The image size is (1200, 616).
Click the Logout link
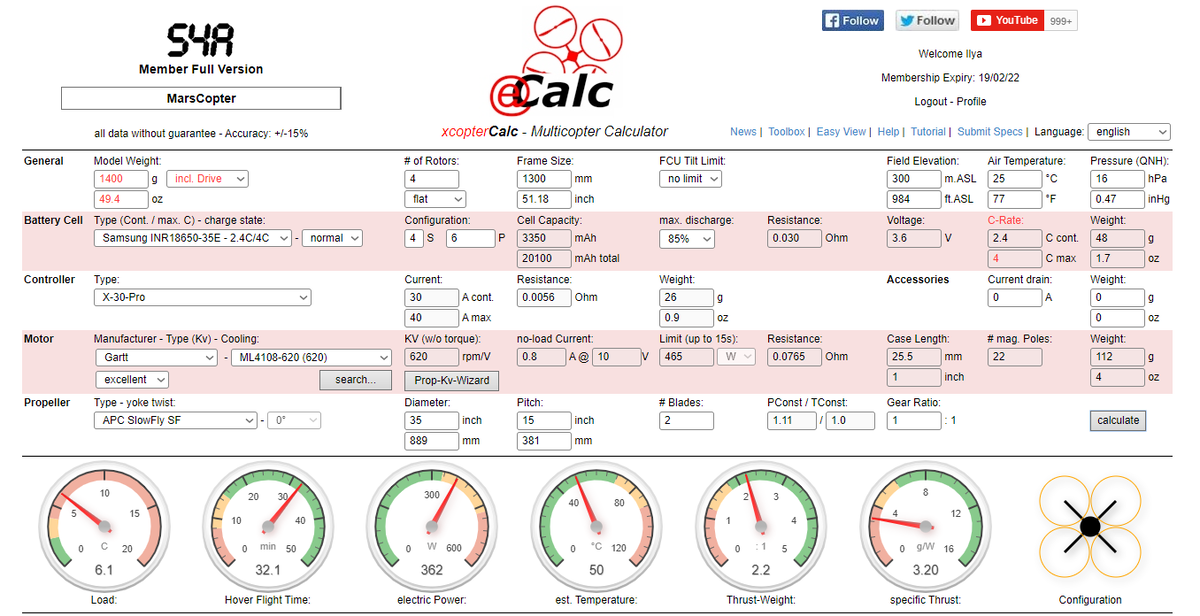pyautogui.click(x=932, y=102)
